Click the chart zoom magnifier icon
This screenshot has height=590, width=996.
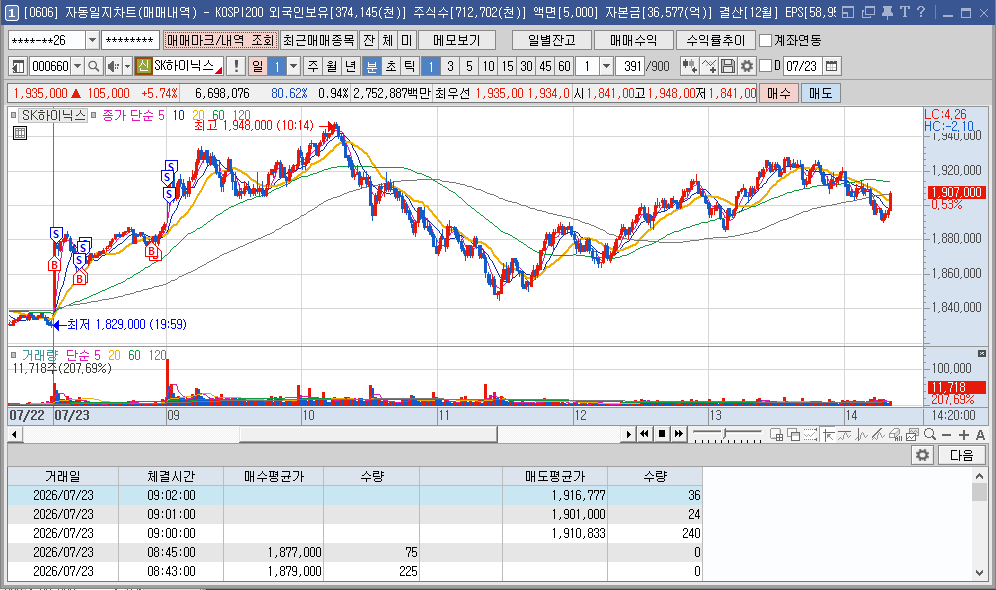coord(930,434)
